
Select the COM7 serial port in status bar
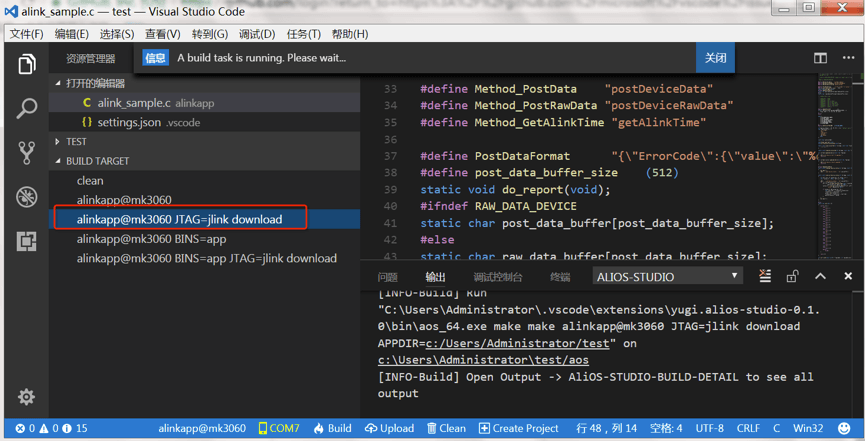(279, 428)
